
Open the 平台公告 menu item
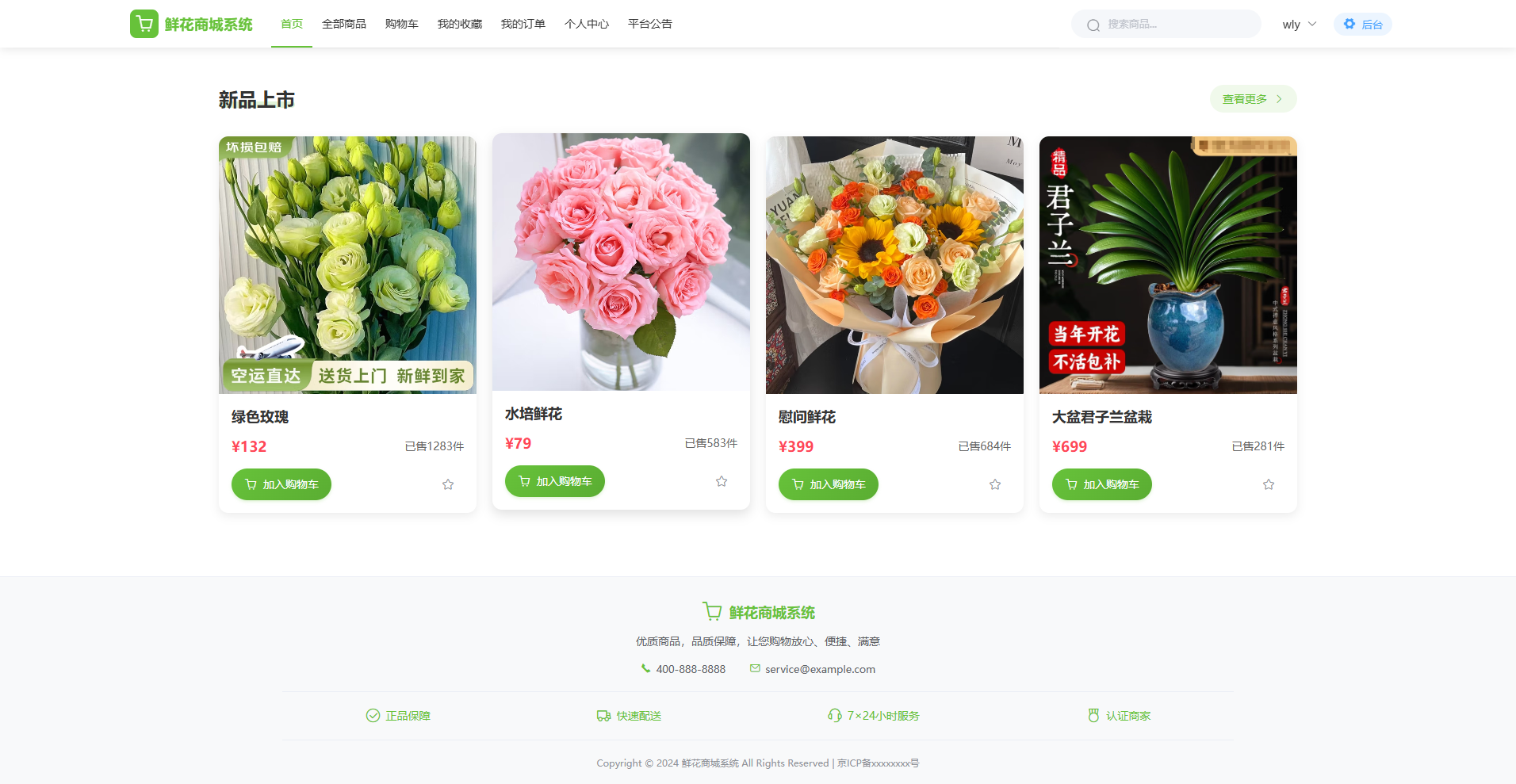tap(650, 24)
